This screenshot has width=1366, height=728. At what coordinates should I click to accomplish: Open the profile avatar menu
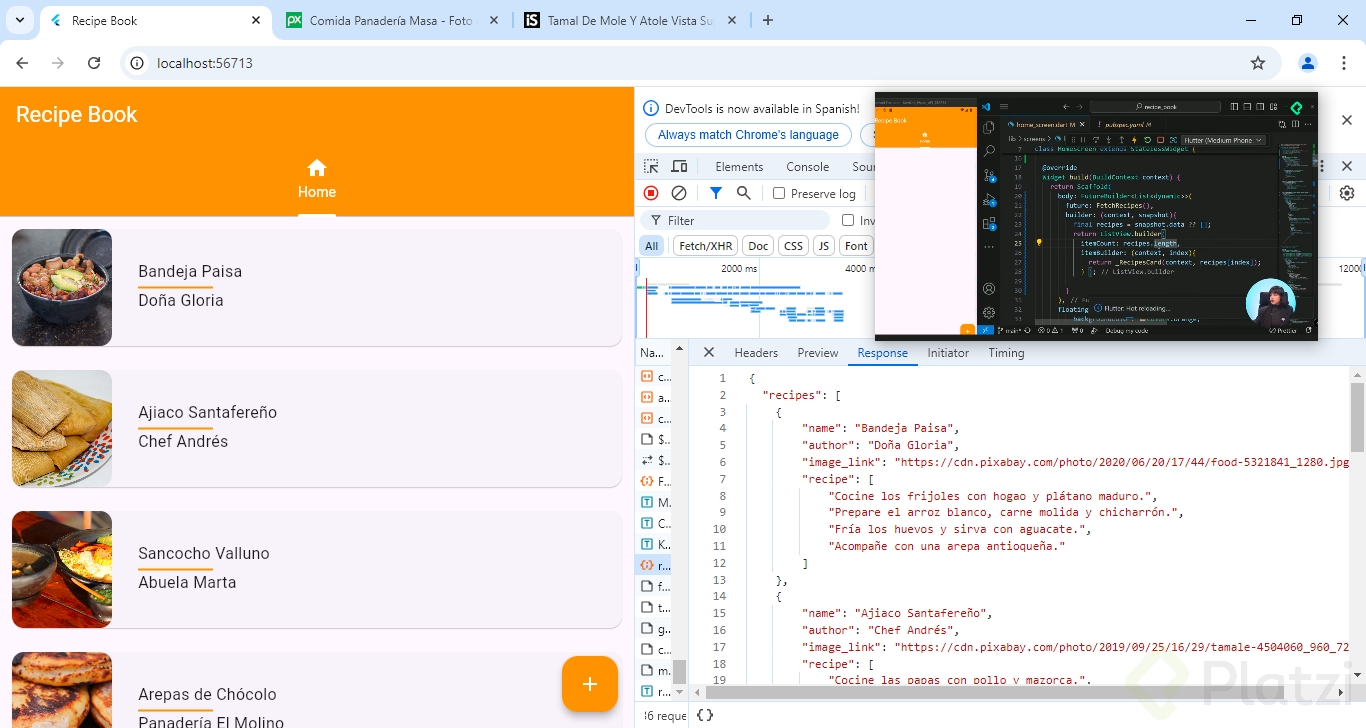click(x=1307, y=63)
